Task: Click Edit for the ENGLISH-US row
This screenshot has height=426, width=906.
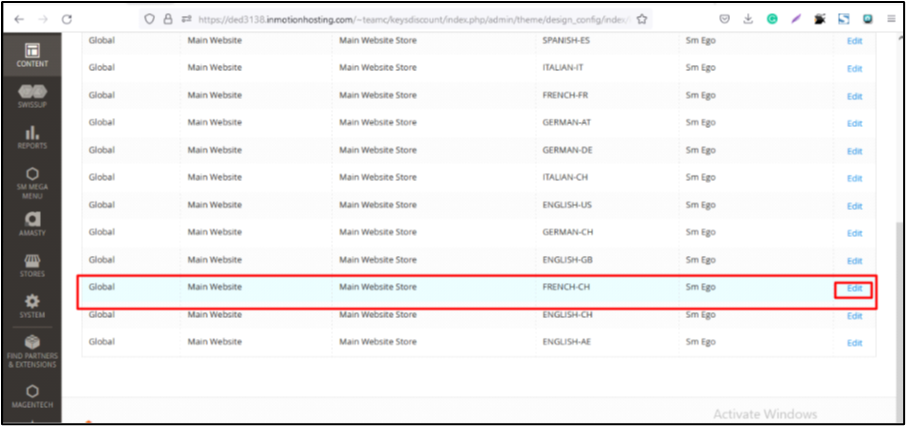Action: pyautogui.click(x=854, y=206)
